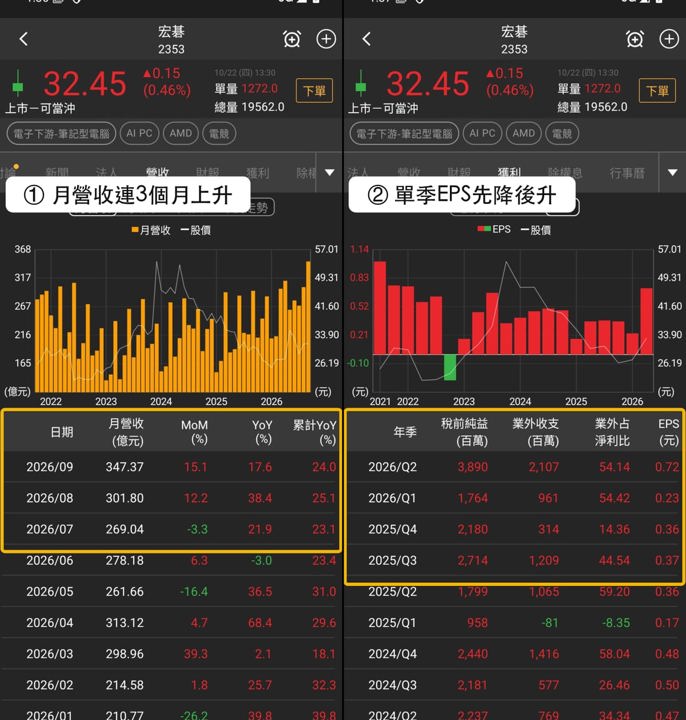686x720 pixels.
Task: Tap the 稅前純益 column header
Action: (x=464, y=432)
